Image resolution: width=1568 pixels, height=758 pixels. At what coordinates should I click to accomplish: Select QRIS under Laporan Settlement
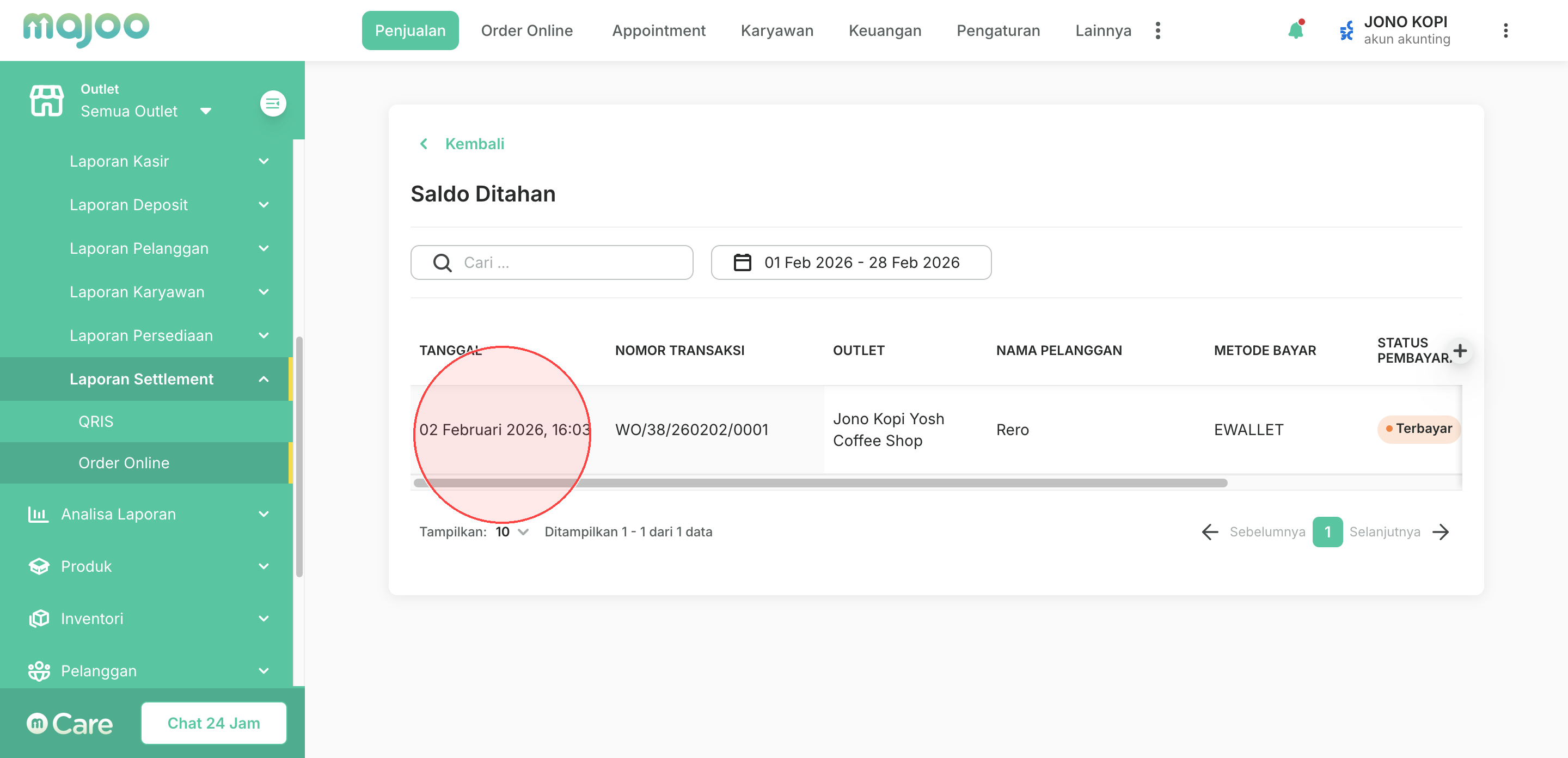pyautogui.click(x=96, y=421)
